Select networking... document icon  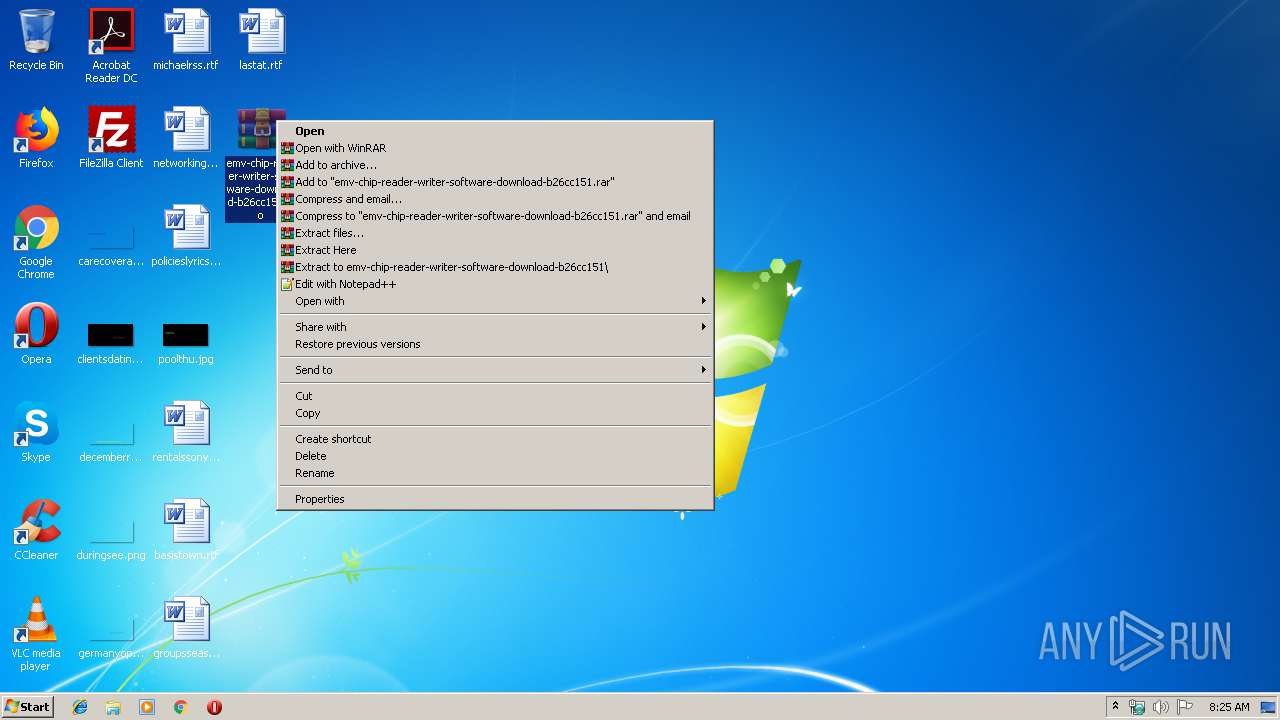tap(186, 138)
